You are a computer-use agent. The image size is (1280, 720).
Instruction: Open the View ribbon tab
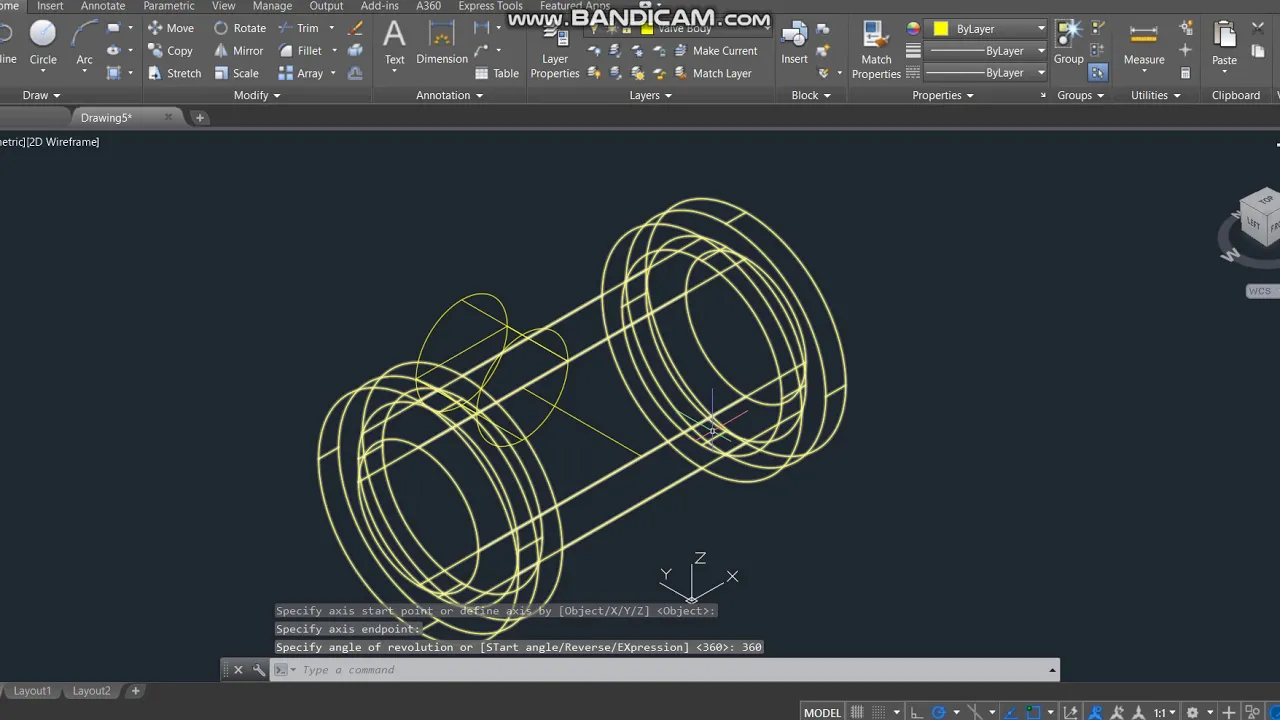224,6
